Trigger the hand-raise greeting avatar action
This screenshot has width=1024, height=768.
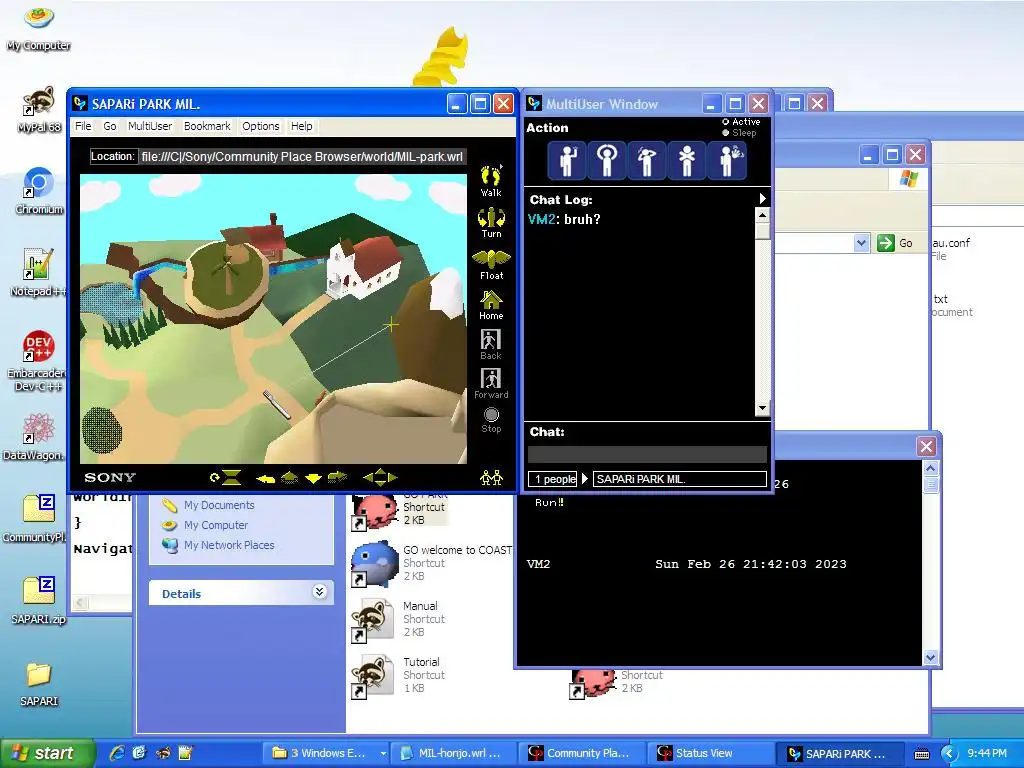click(567, 160)
